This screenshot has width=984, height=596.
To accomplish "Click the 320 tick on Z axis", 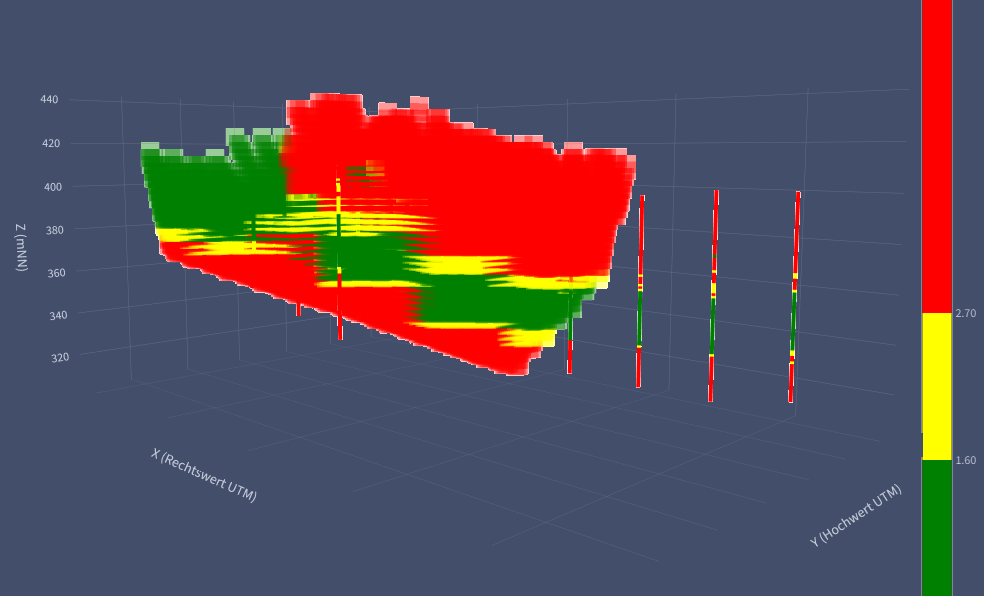I will click(x=60, y=357).
